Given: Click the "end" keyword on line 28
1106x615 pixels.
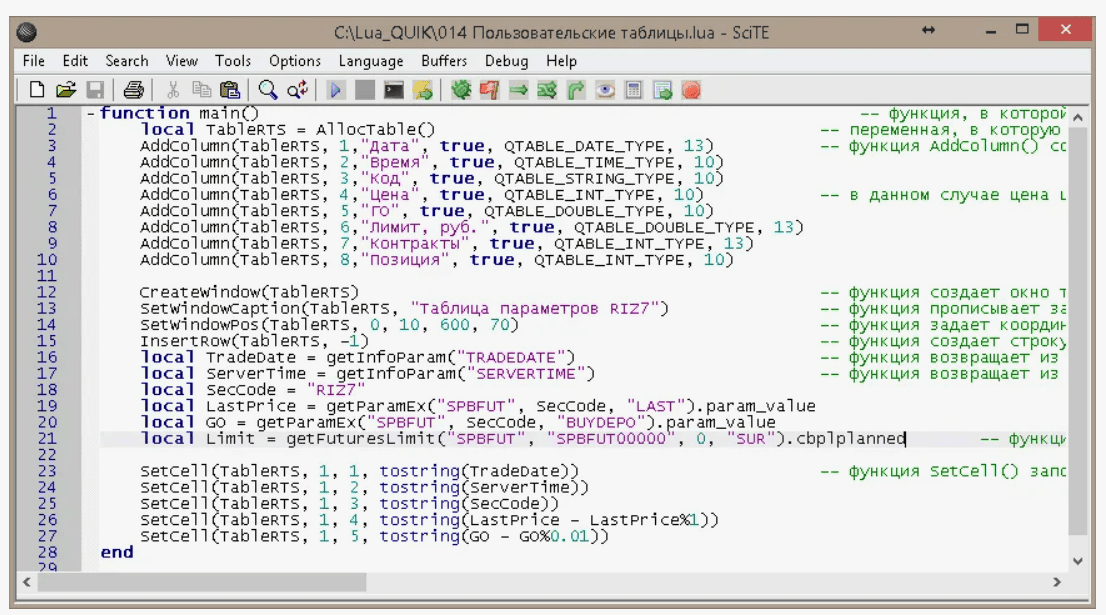Looking at the screenshot, I should (x=116, y=552).
